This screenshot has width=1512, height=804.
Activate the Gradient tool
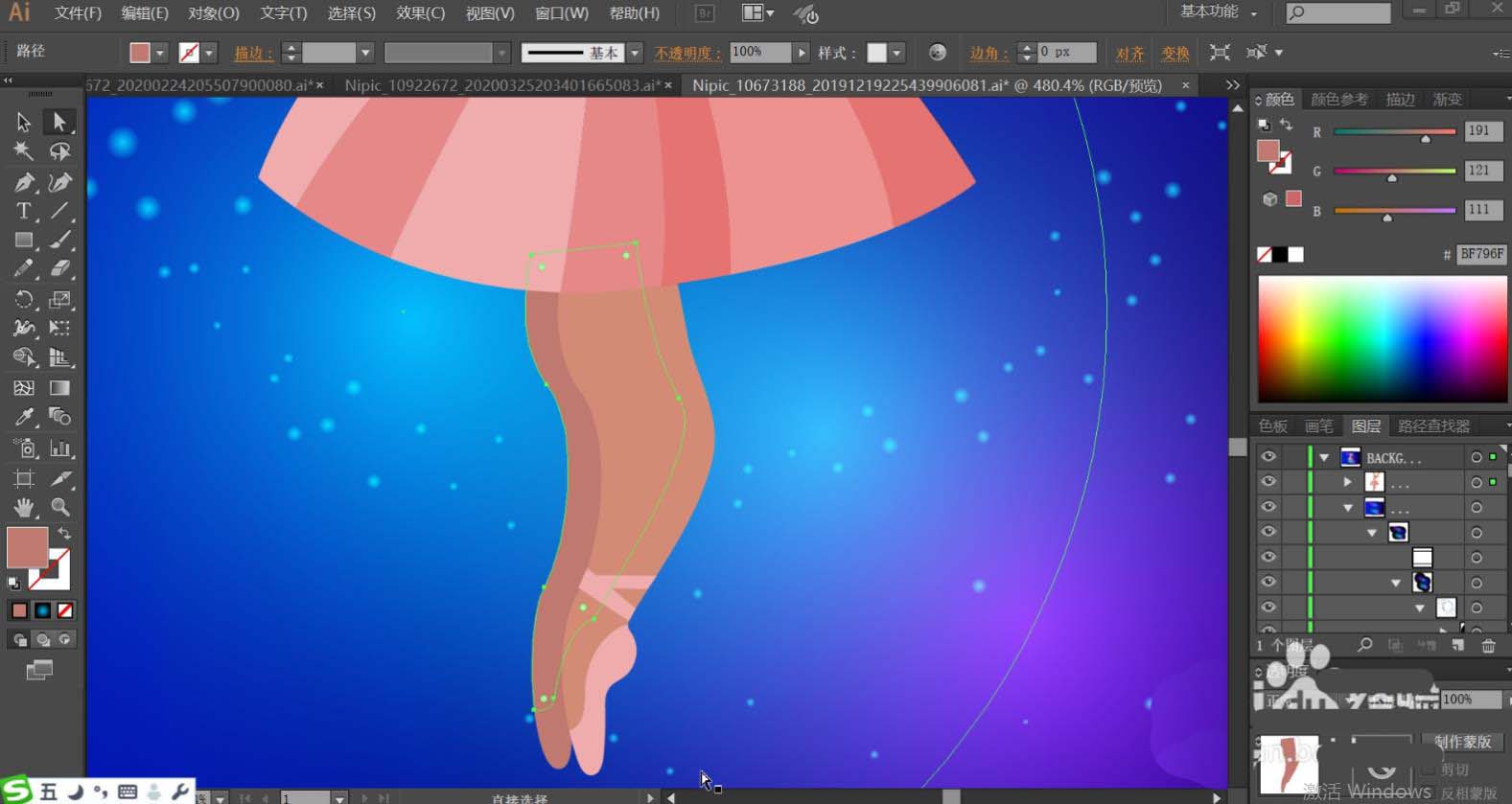click(59, 388)
